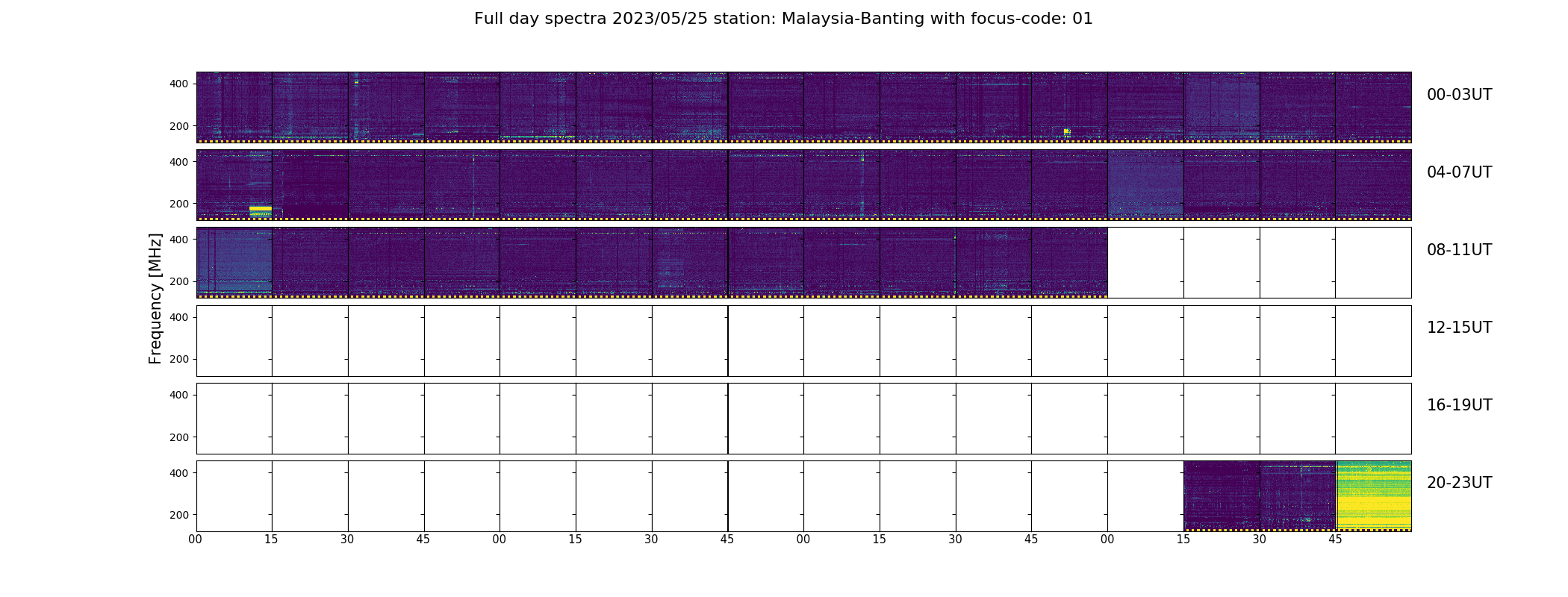The image size is (1568, 597).
Task: Click the '08-11UT' row label
Action: click(x=1459, y=250)
